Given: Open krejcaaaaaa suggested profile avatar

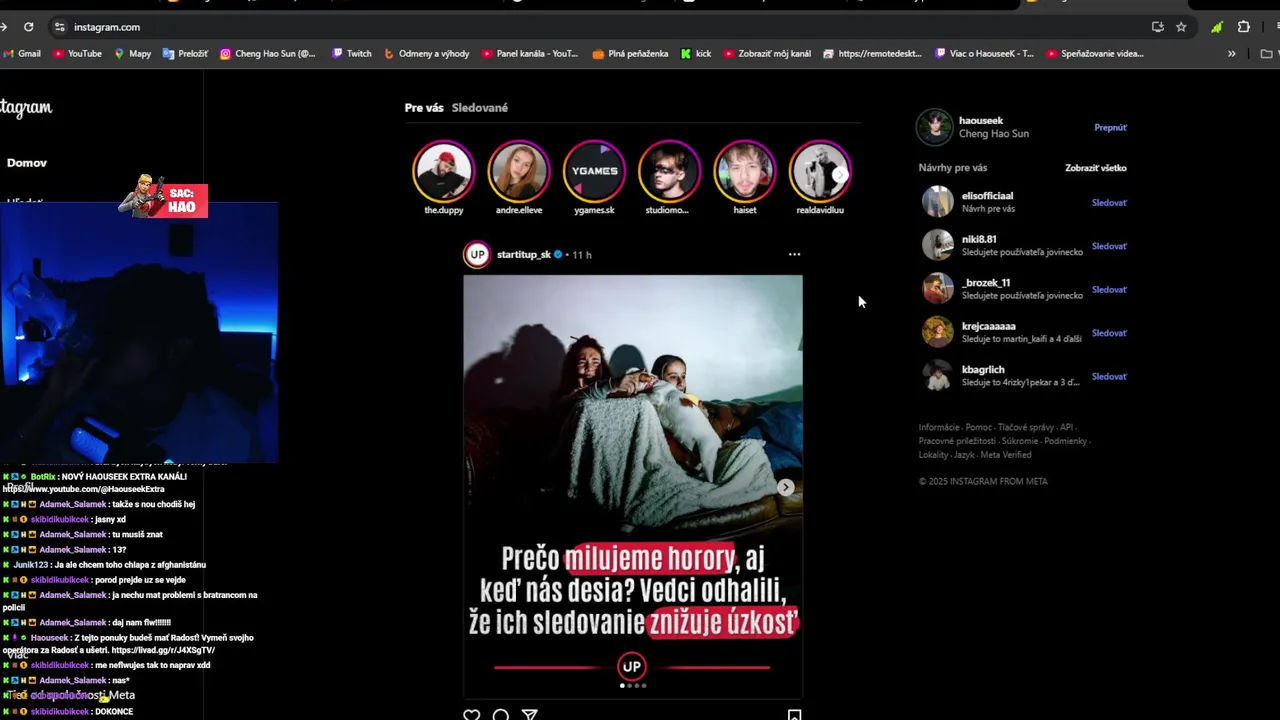Looking at the screenshot, I should 937,332.
